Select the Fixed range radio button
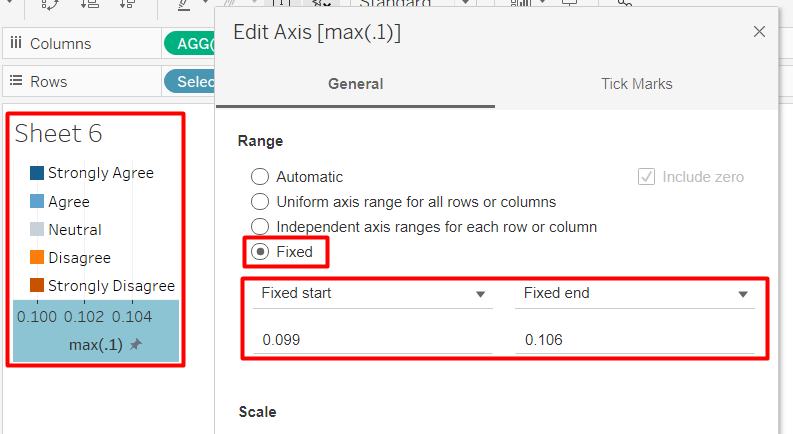Viewport: 793px width, 434px height. point(260,251)
